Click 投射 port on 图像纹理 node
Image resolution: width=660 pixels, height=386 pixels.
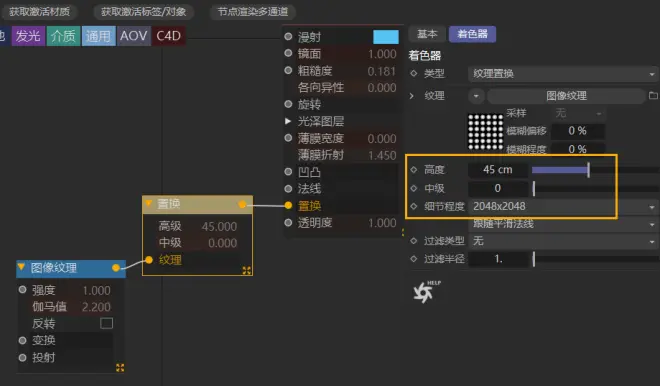tap(22, 357)
